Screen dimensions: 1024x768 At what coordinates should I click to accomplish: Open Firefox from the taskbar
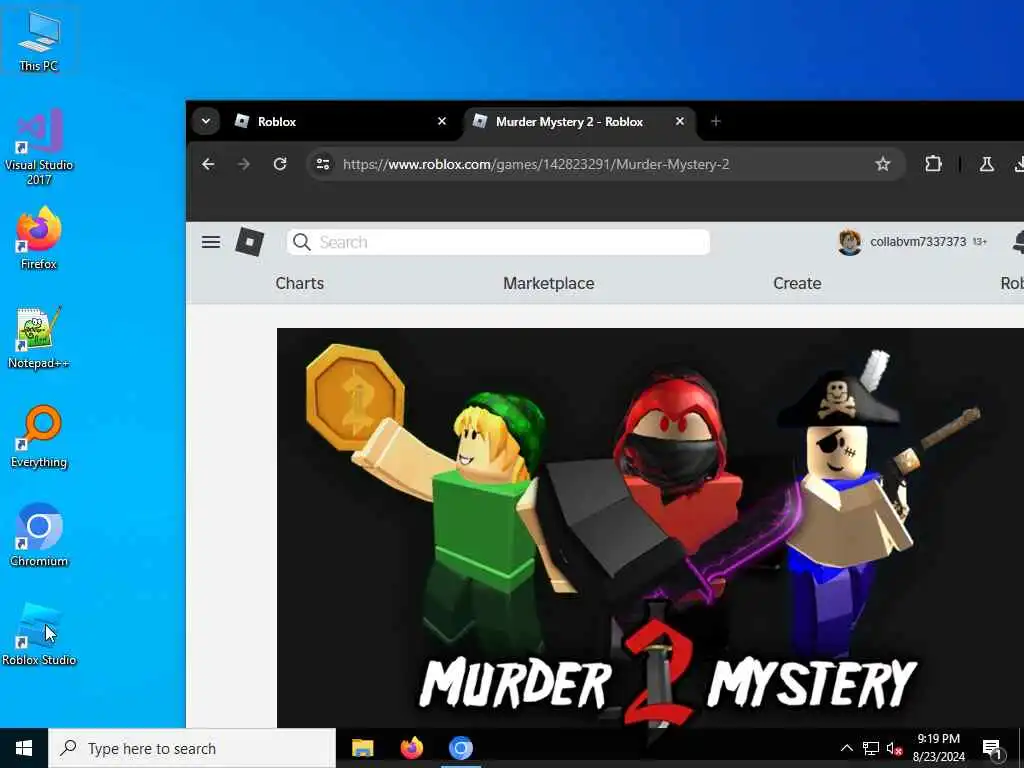coord(411,748)
